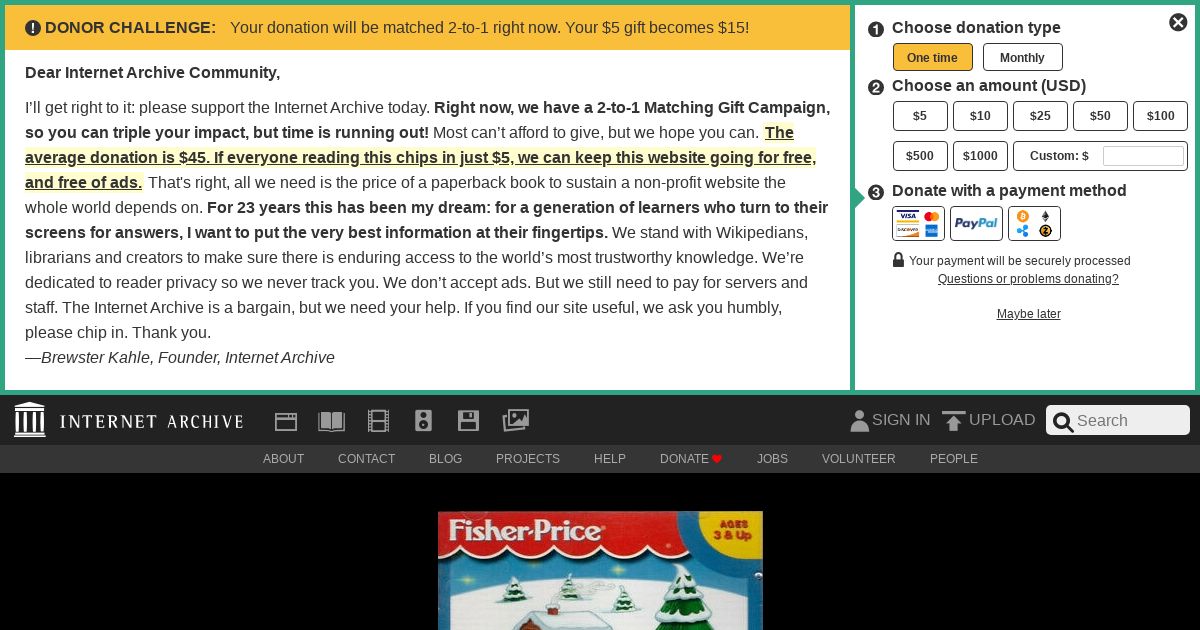The image size is (1200, 630).
Task: Select One time donation type
Action: (932, 57)
